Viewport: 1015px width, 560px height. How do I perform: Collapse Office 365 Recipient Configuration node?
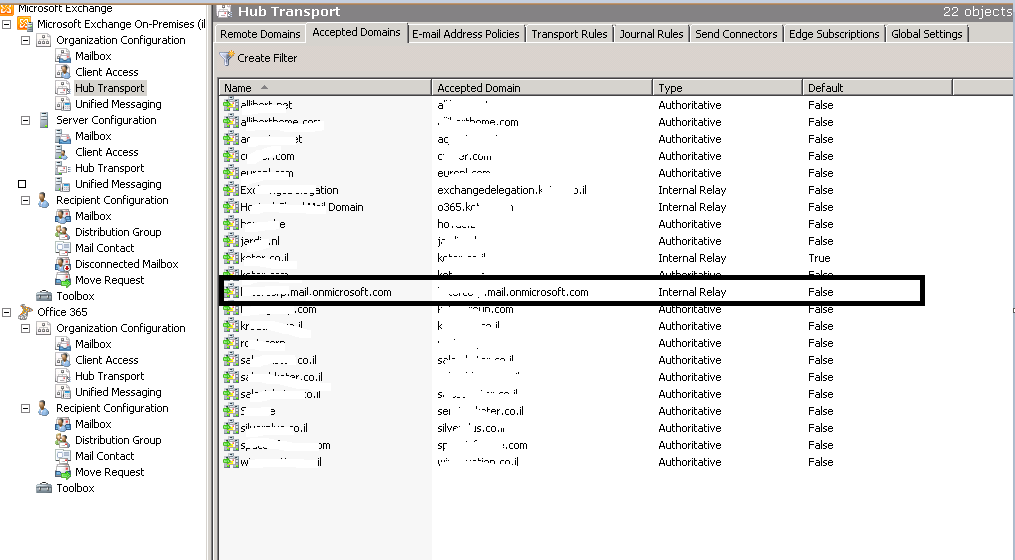[x=25, y=409]
